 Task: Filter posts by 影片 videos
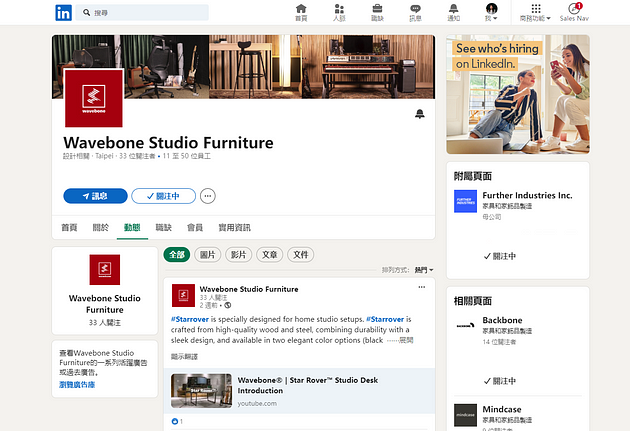pyautogui.click(x=239, y=255)
